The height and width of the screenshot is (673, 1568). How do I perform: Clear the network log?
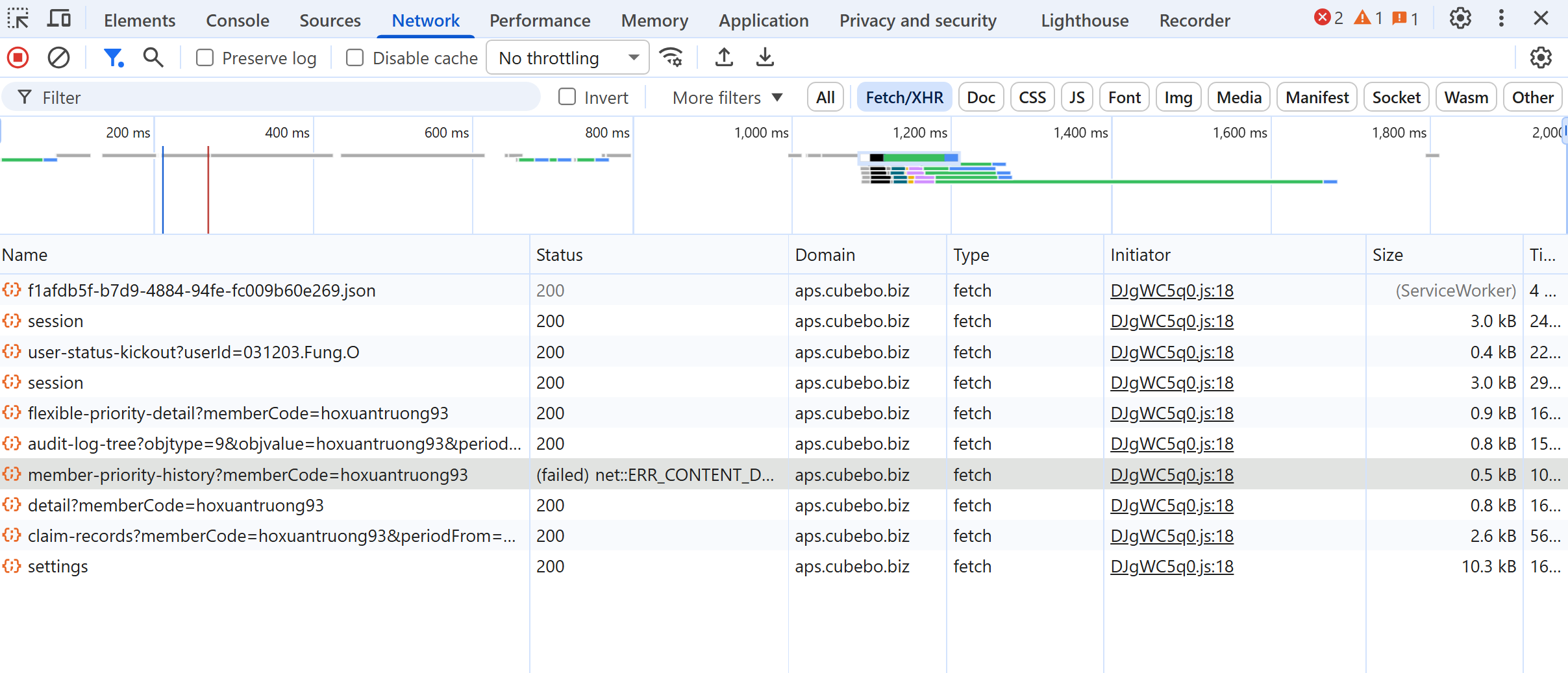tap(58, 58)
